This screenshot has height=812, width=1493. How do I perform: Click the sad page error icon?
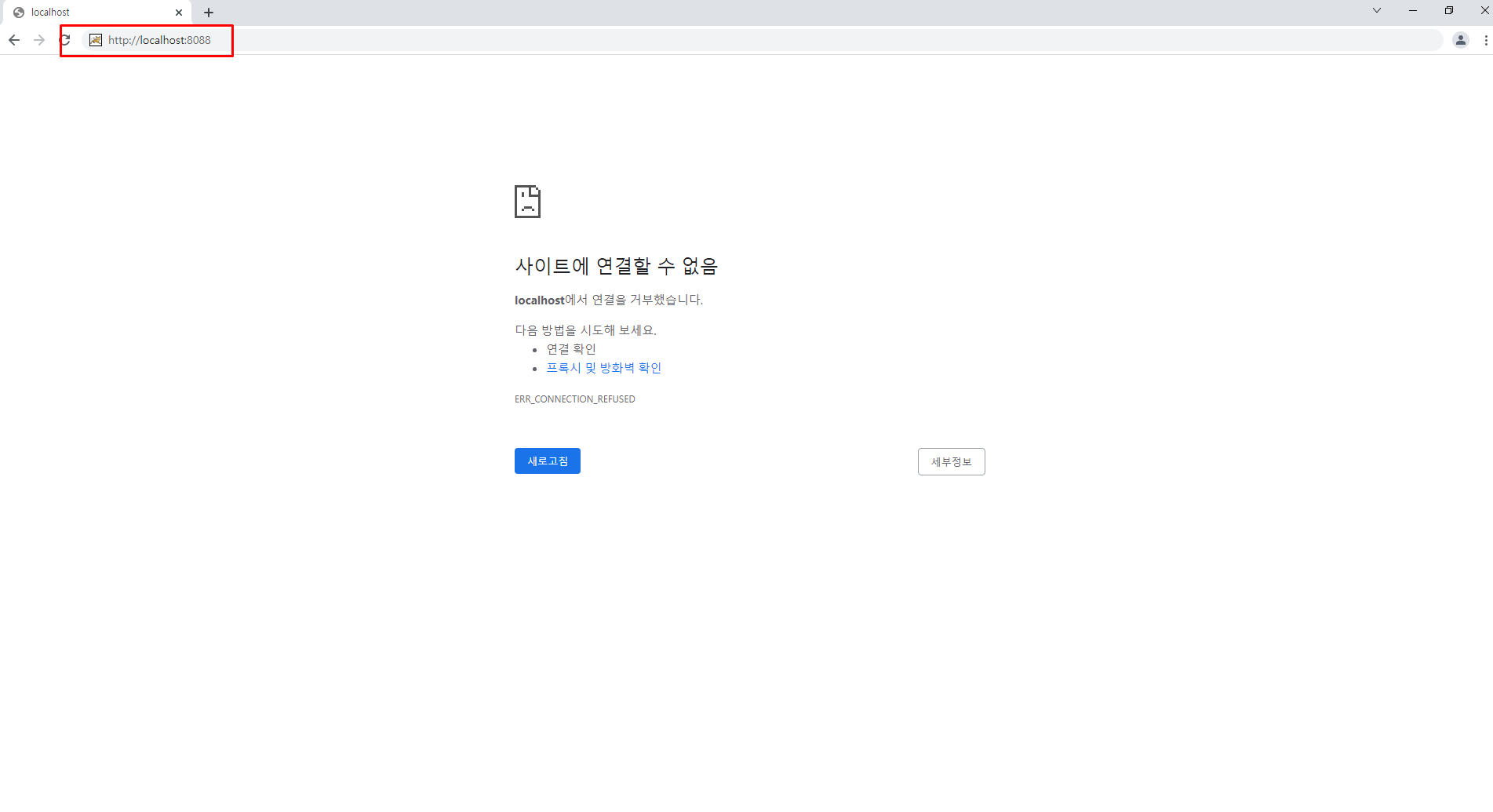[527, 202]
